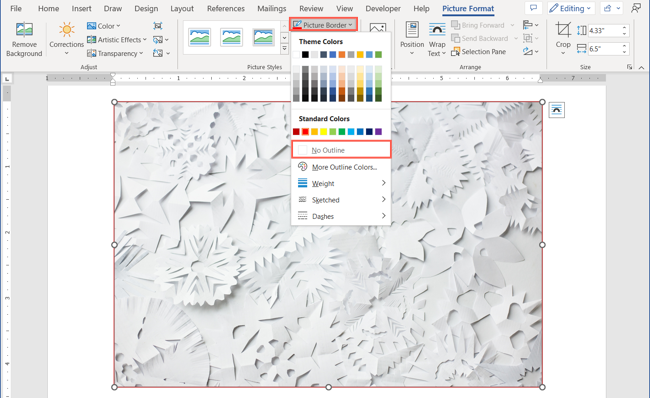This screenshot has height=398, width=650.
Task: Increase the picture height with up spinner
Action: tap(624, 28)
